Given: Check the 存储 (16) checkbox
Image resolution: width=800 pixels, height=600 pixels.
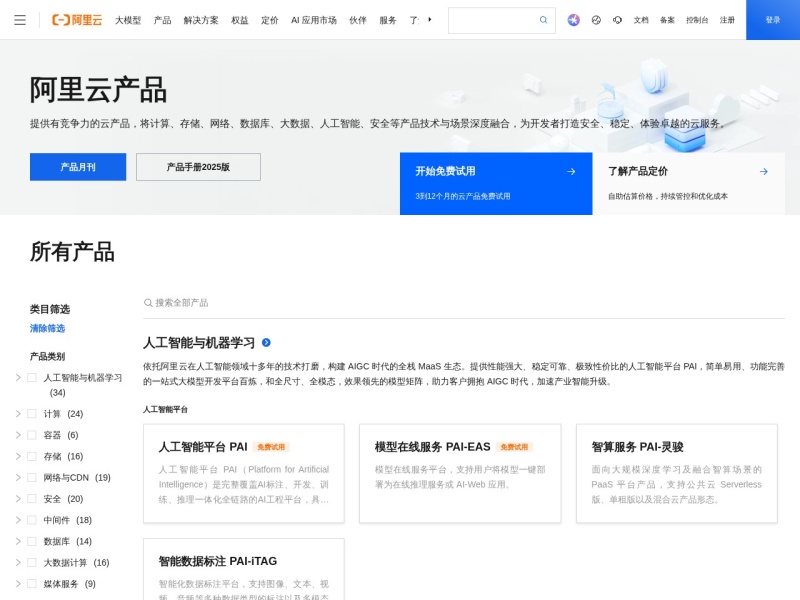Looking at the screenshot, I should [x=32, y=456].
